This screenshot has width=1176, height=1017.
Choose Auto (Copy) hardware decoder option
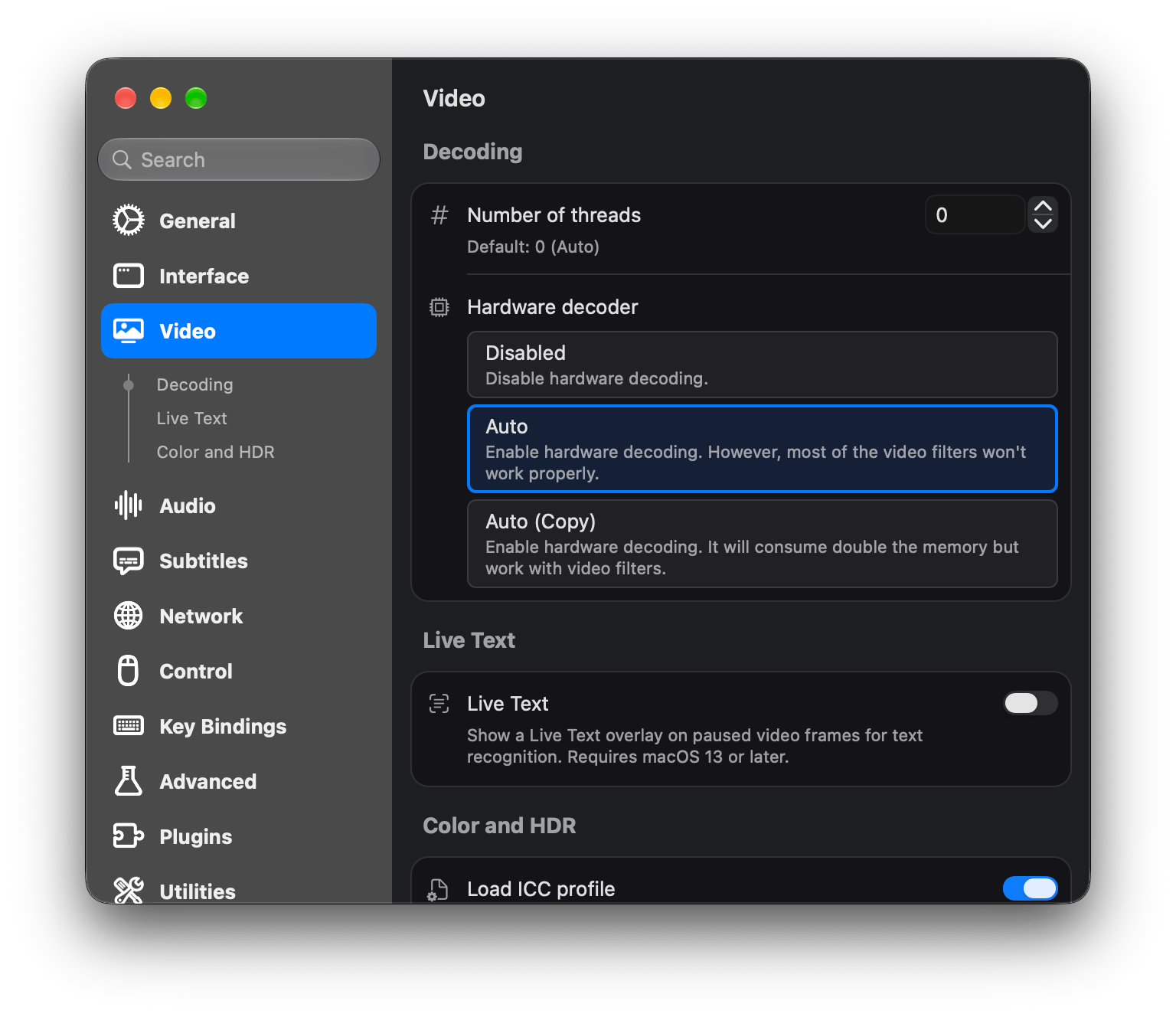click(x=763, y=544)
